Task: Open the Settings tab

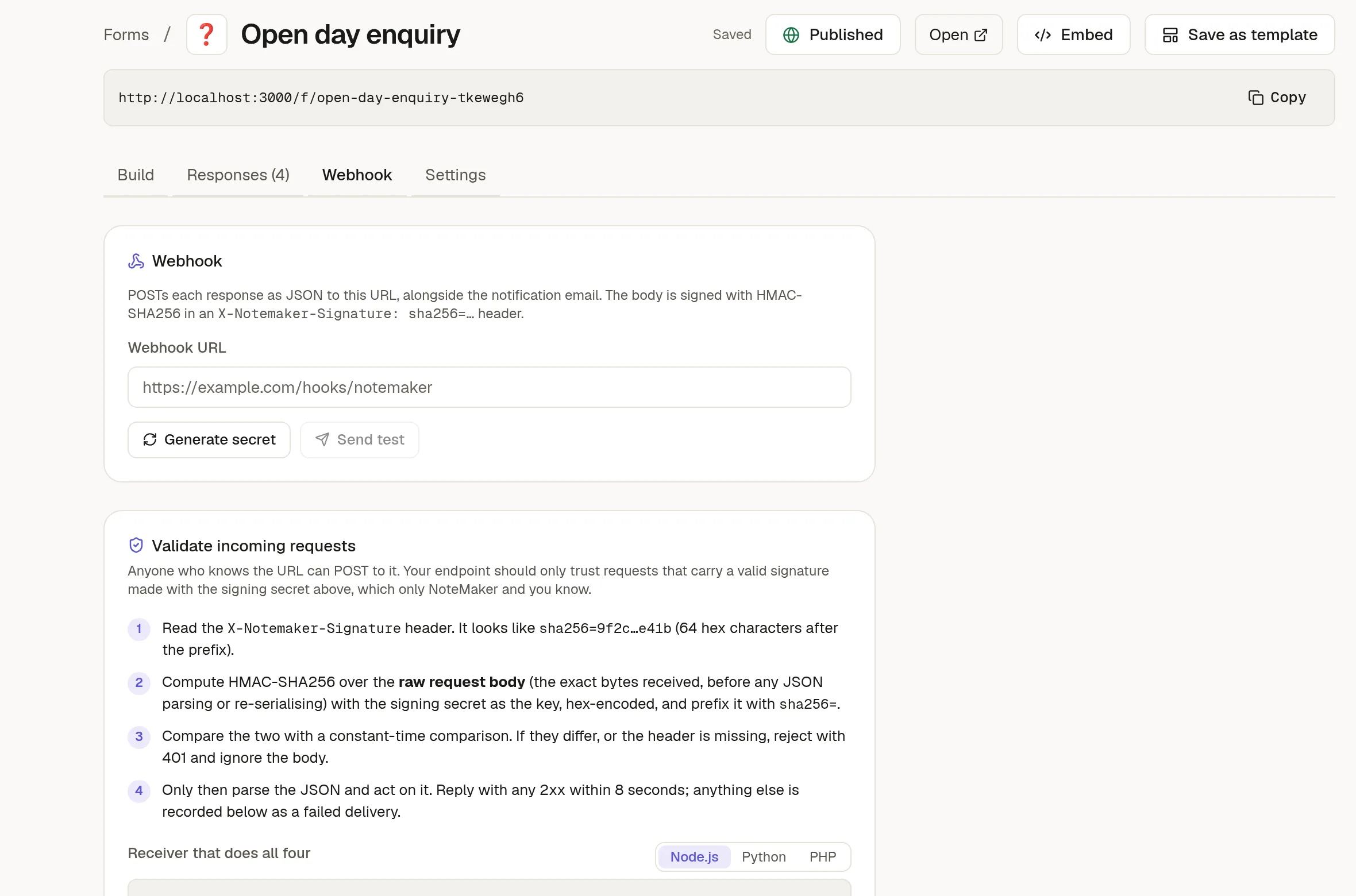Action: click(455, 175)
